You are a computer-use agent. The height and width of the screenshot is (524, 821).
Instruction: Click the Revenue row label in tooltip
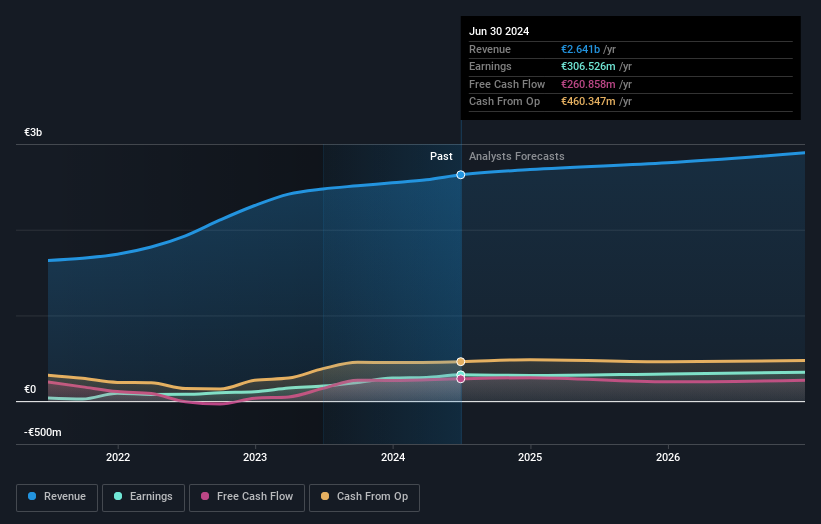click(x=490, y=49)
